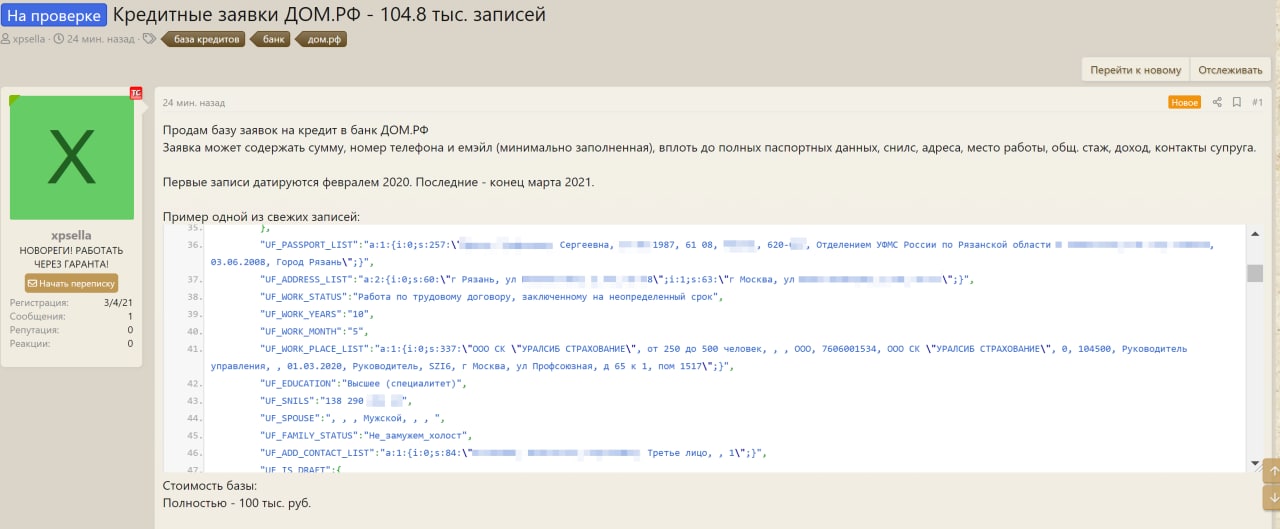Click the "UF_WORK_PLACE_LIST" key text
Screen dimensions: 1280x529
(315, 348)
